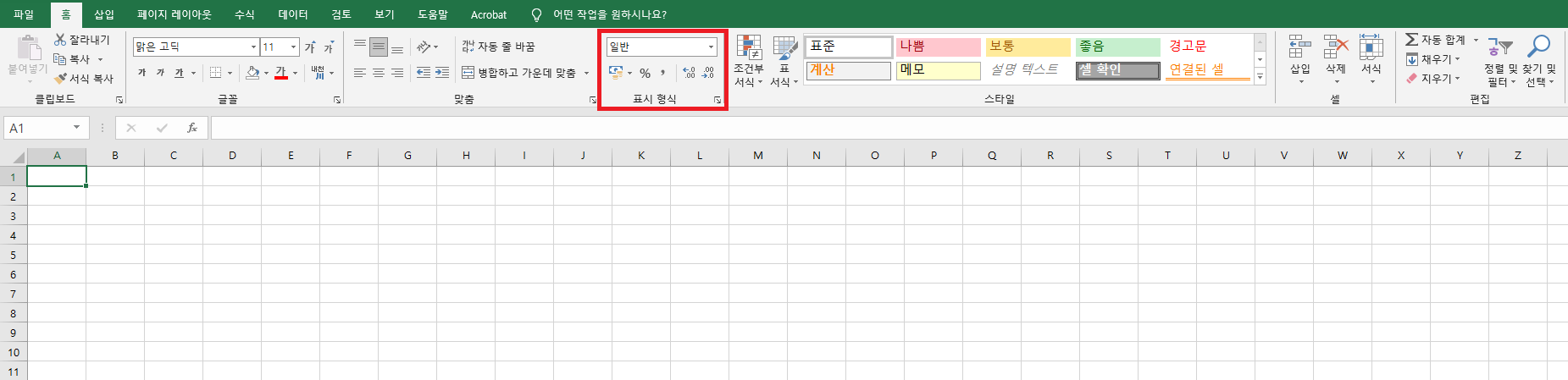Image resolution: width=1568 pixels, height=380 pixels.
Task: Apply the 메모 cell style
Action: tap(938, 70)
